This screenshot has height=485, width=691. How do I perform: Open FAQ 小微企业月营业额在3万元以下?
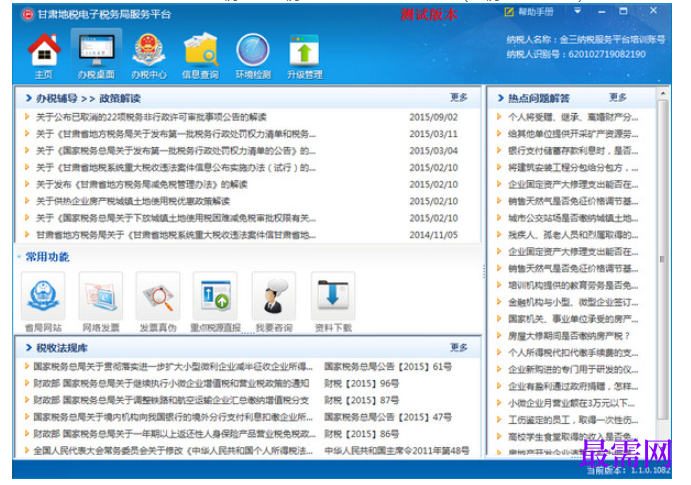[x=571, y=403]
